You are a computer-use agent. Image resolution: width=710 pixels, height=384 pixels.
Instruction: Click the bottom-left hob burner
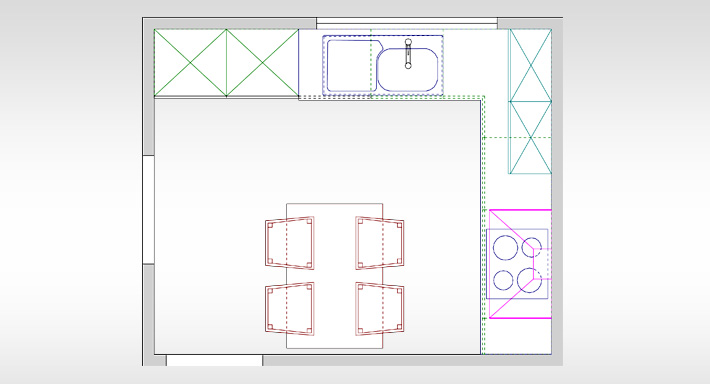point(504,280)
